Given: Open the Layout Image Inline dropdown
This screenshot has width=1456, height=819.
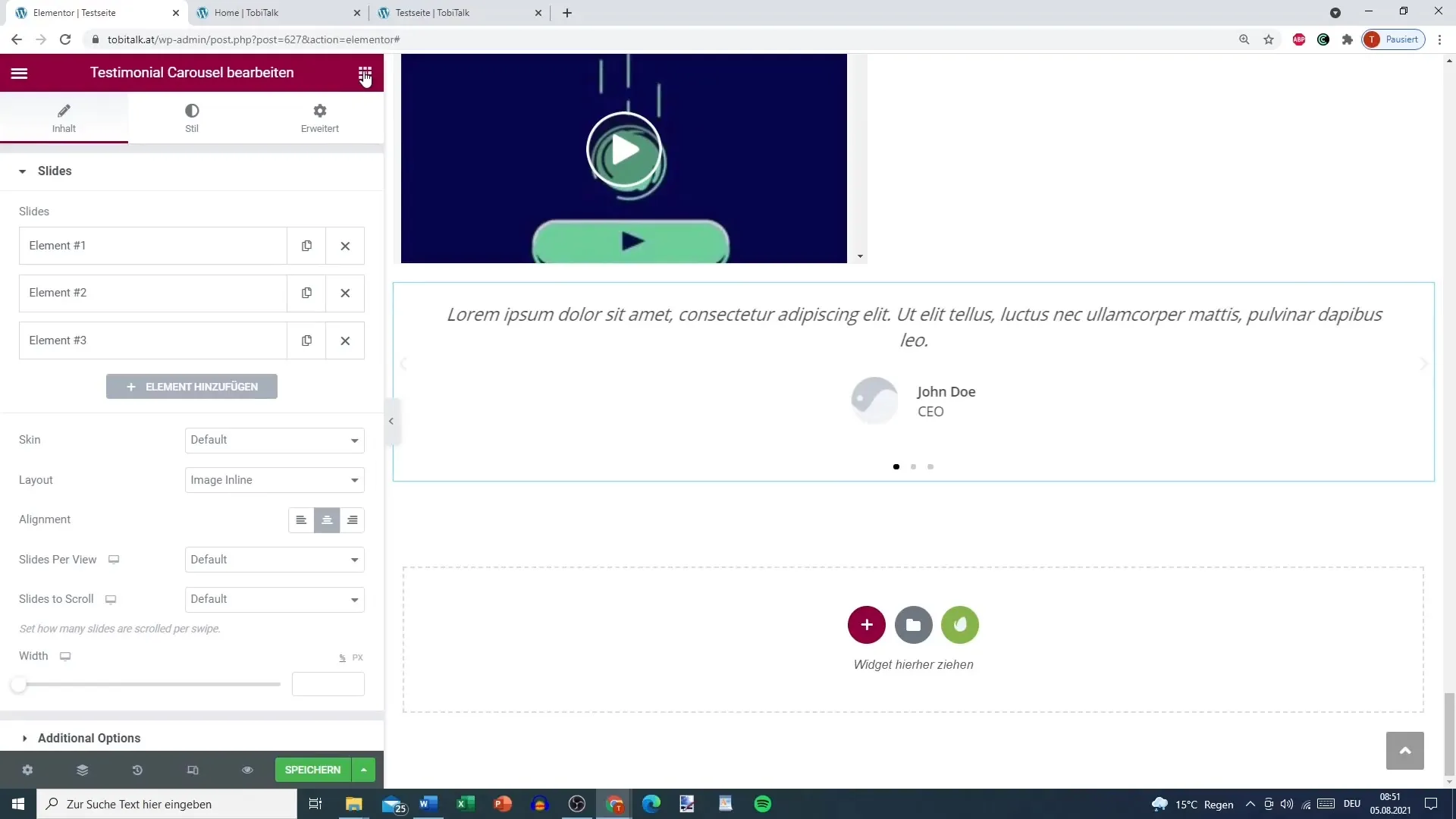Looking at the screenshot, I should tap(275, 480).
